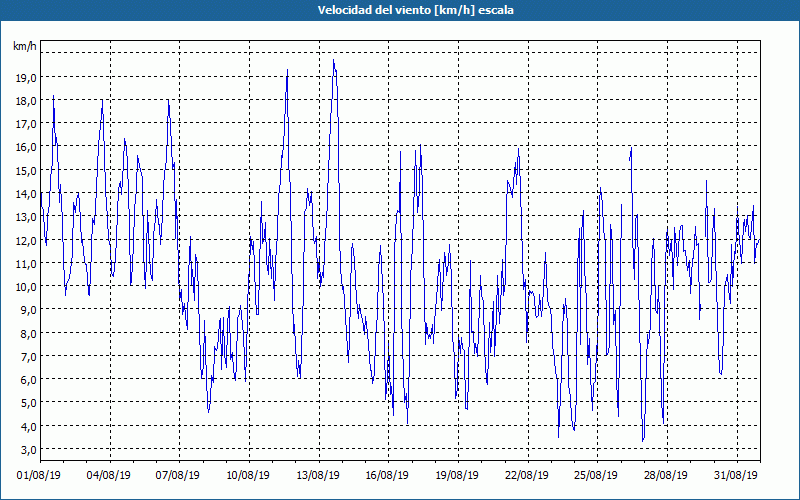The height and width of the screenshot is (500, 800).
Task: Click the 'km/h' axis unit label
Action: click(x=25, y=46)
